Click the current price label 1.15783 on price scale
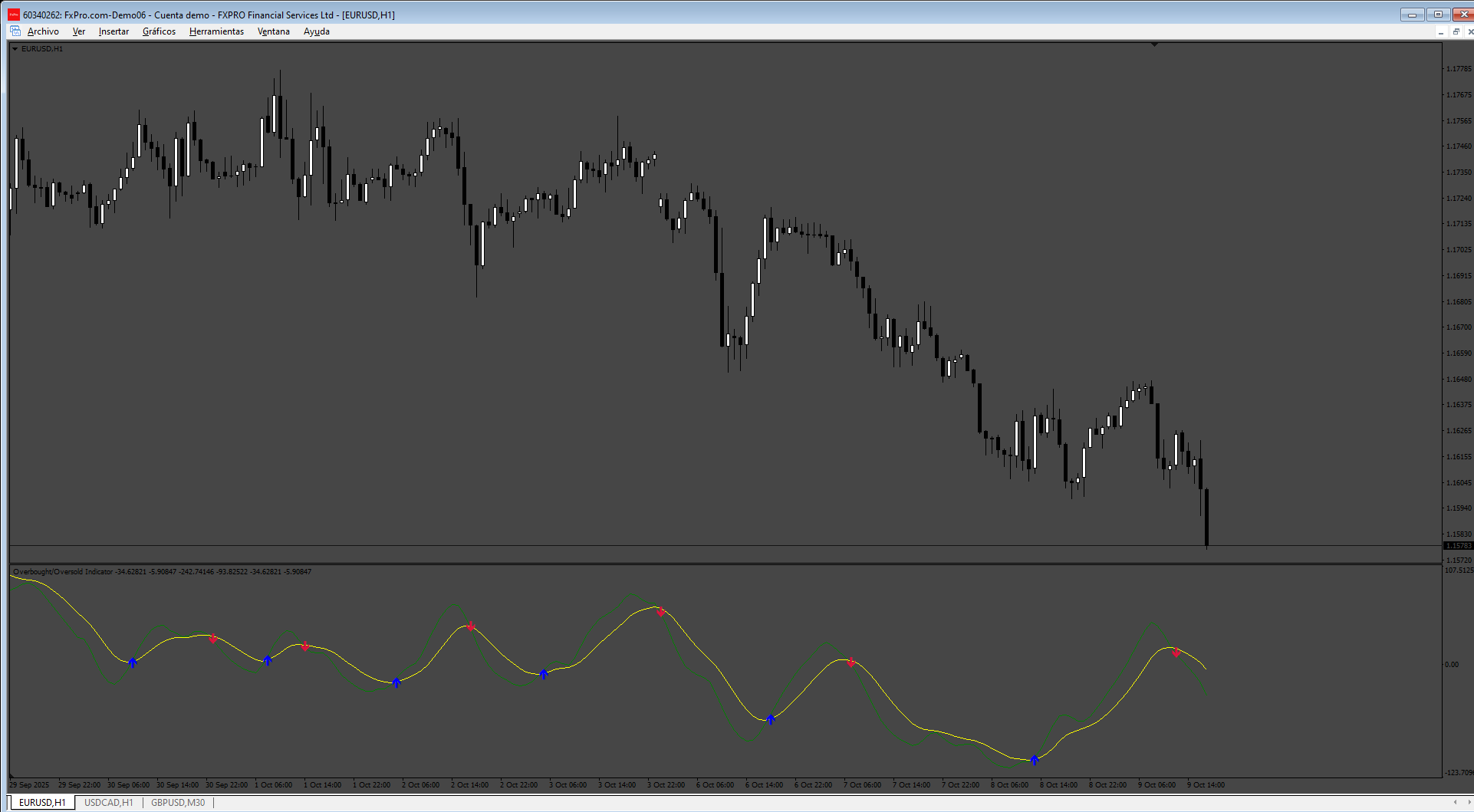The height and width of the screenshot is (812, 1474). 1458,546
